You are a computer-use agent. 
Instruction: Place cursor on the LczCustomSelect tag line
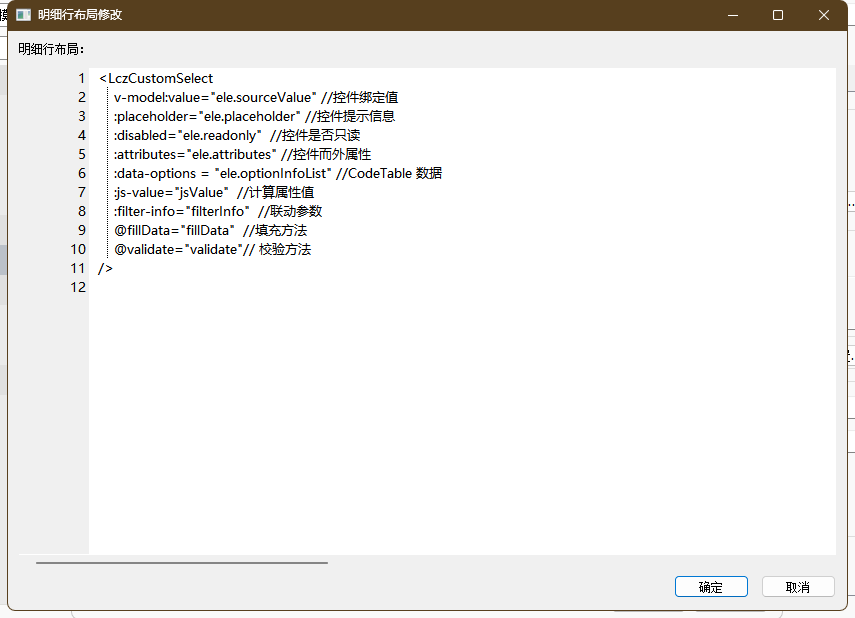pos(156,79)
